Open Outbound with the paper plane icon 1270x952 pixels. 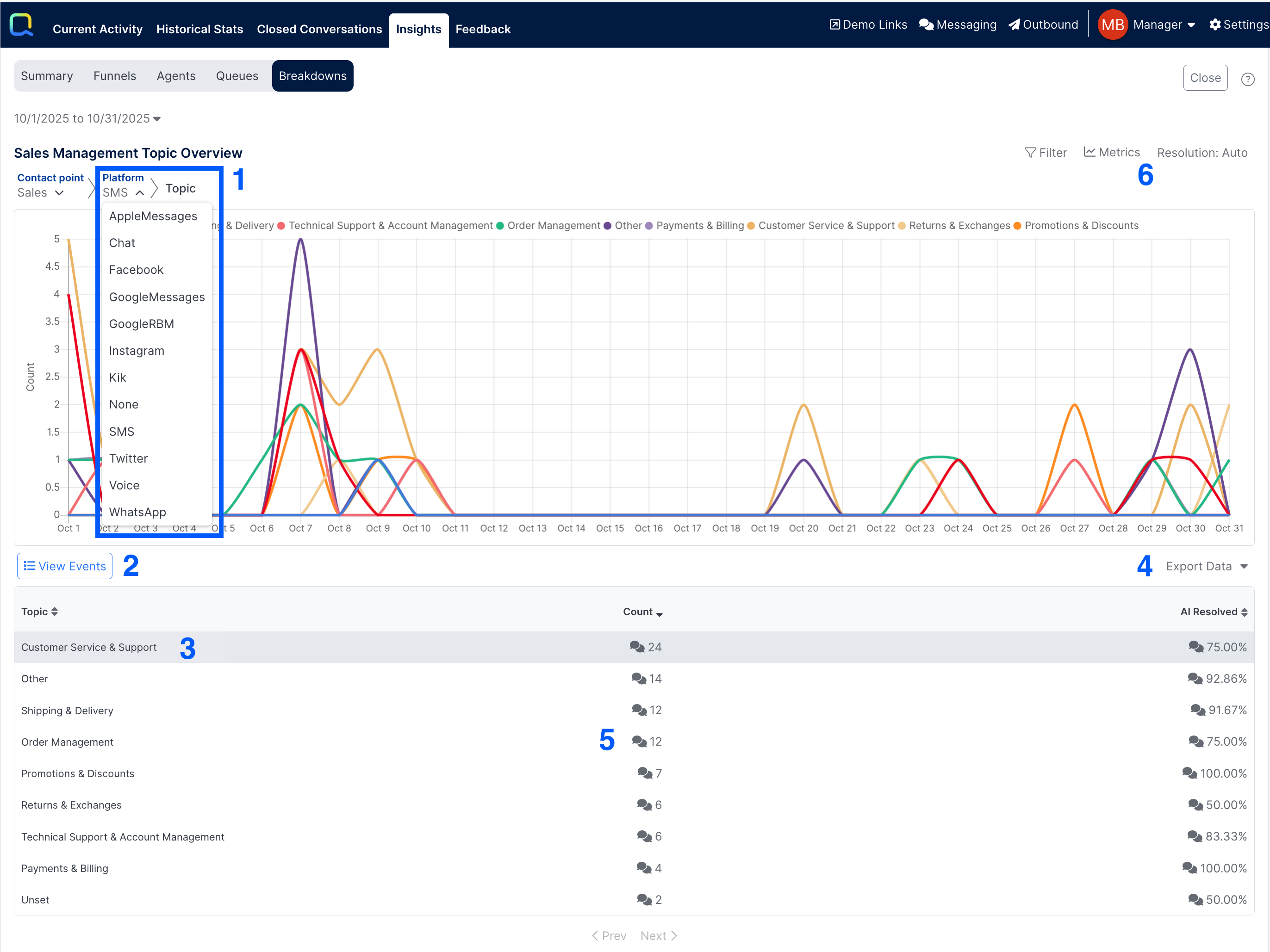(x=1015, y=25)
